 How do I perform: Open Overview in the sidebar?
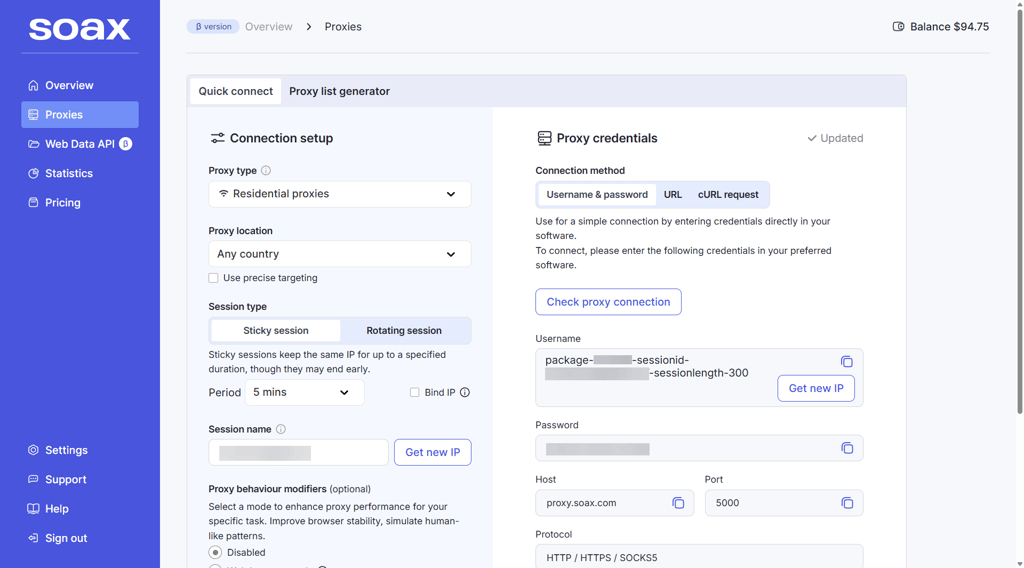click(80, 86)
